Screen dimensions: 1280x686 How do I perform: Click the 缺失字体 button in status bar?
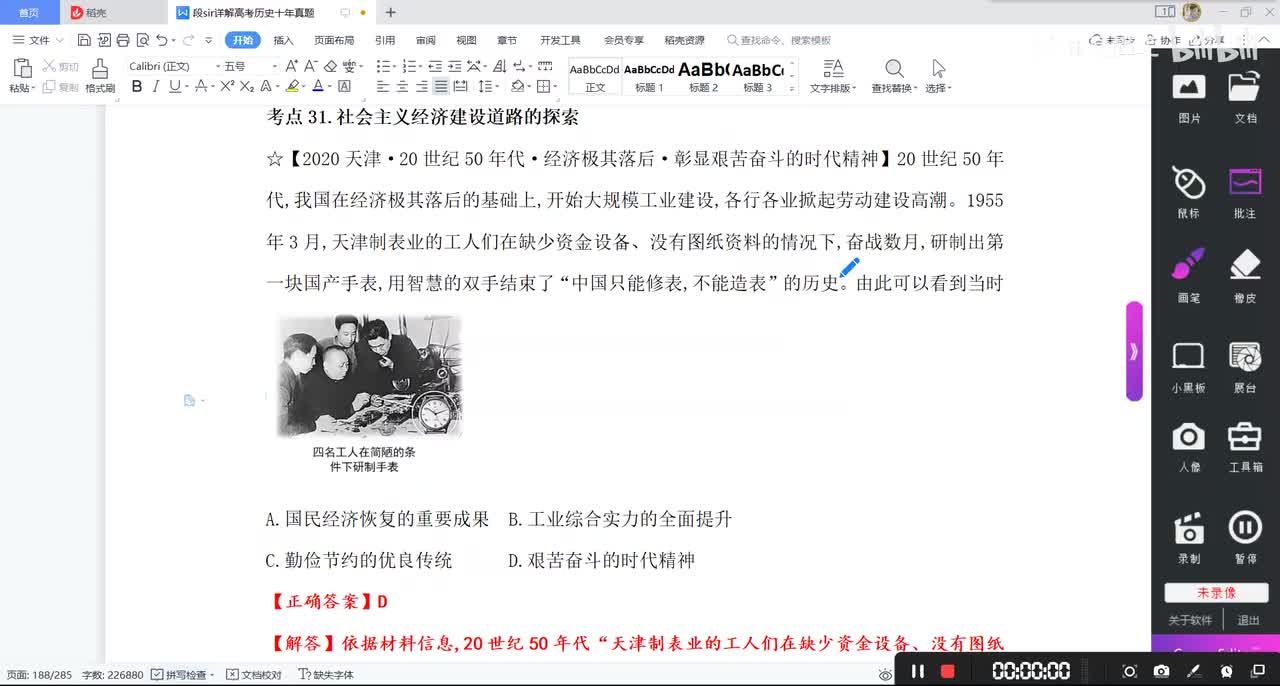(x=326, y=675)
